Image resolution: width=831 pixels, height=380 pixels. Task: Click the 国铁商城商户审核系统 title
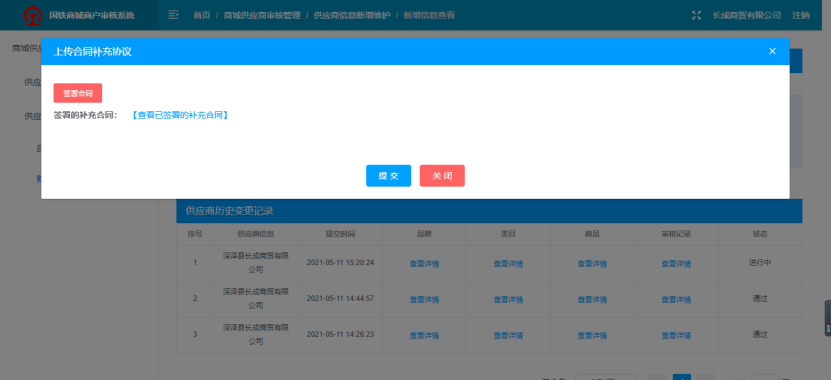coord(92,15)
